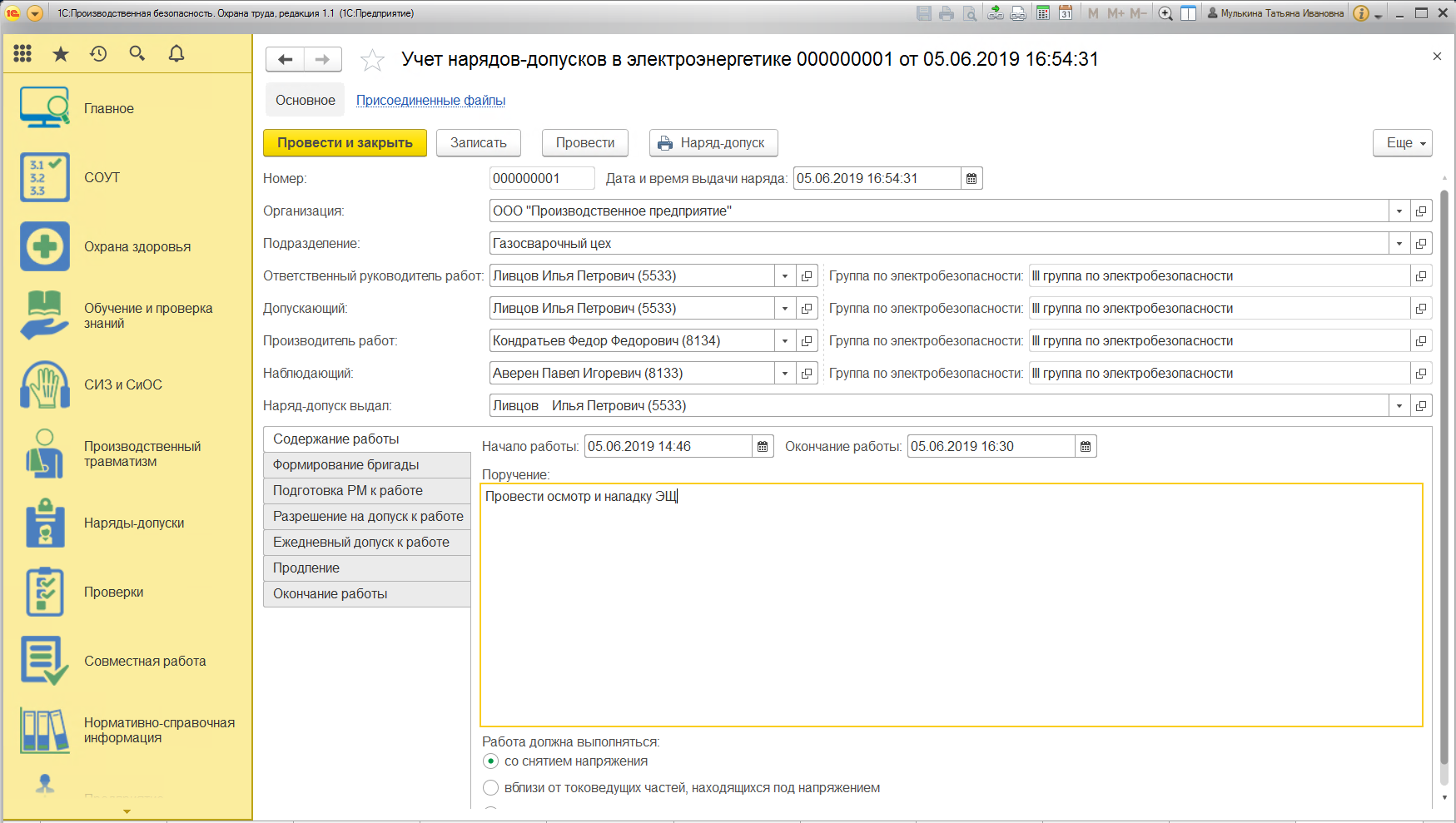Add document to favorites with star
This screenshot has width=1456, height=823.
point(372,60)
